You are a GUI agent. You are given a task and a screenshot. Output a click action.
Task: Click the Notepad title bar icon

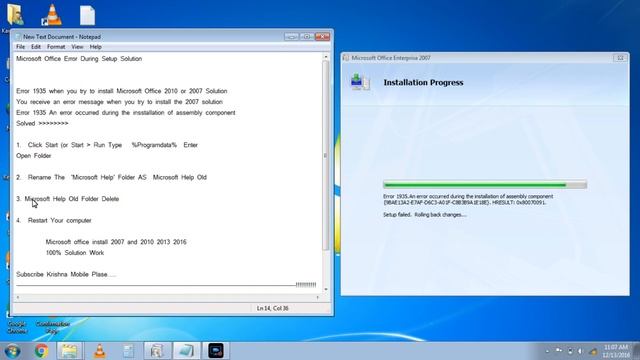tap(18, 37)
